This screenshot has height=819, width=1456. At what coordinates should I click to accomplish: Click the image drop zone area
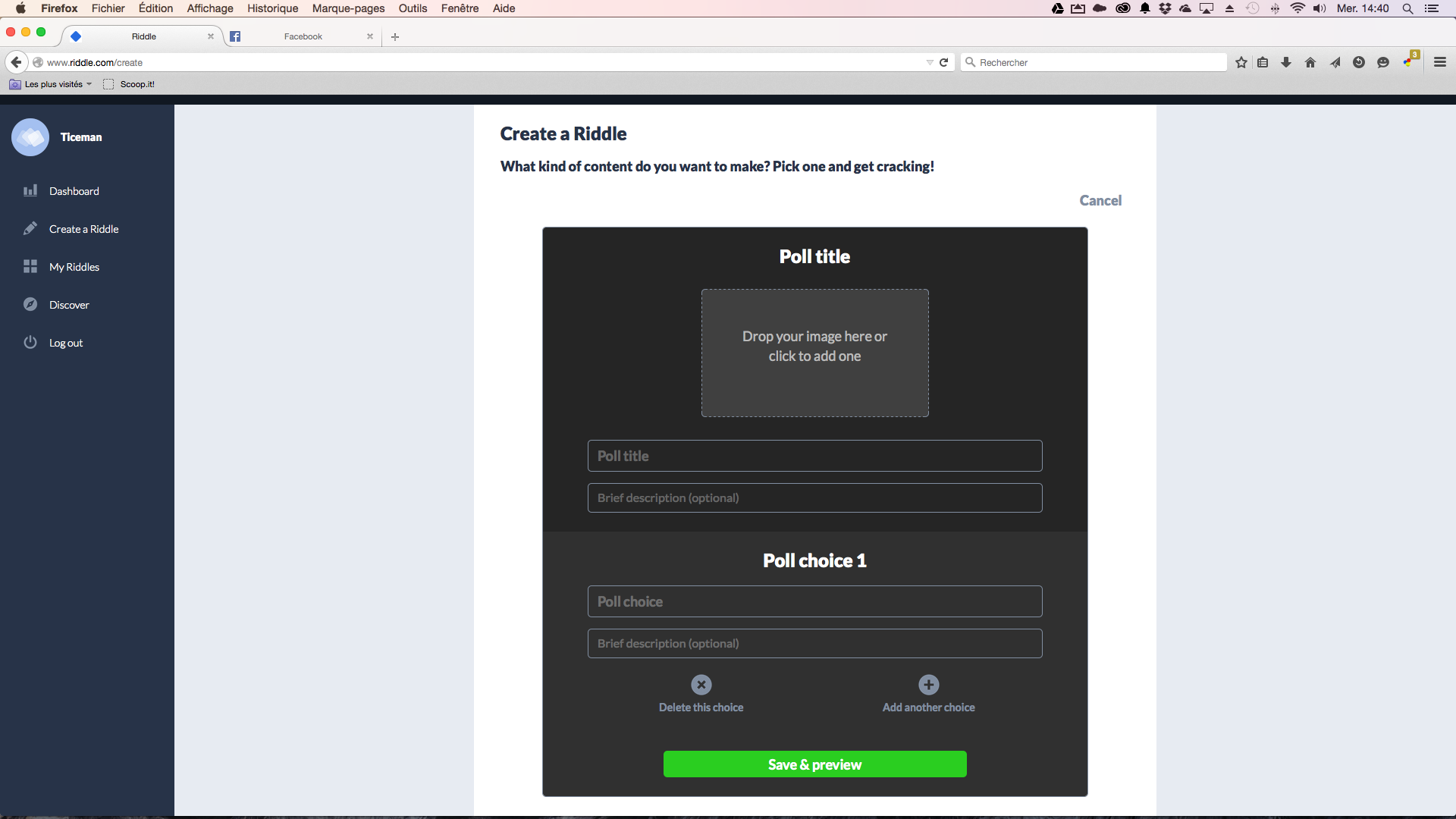(x=814, y=352)
